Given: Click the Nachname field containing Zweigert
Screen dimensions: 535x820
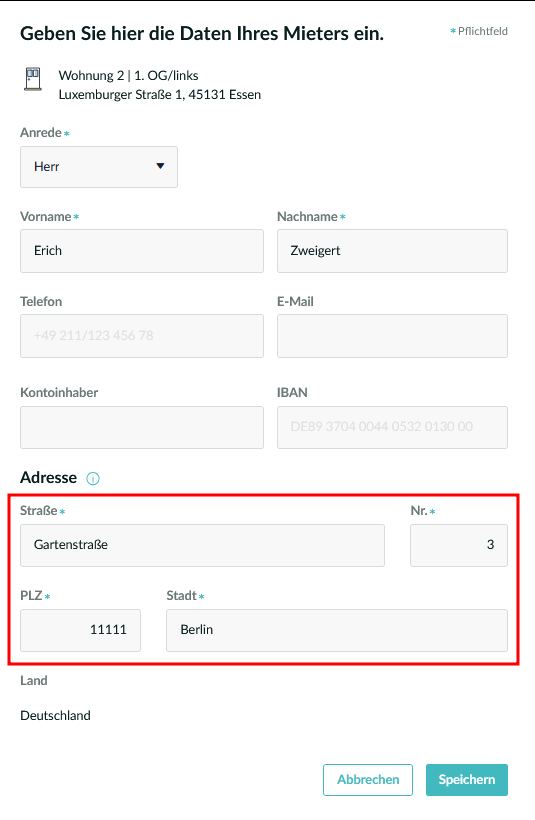Looking at the screenshot, I should pos(392,251).
